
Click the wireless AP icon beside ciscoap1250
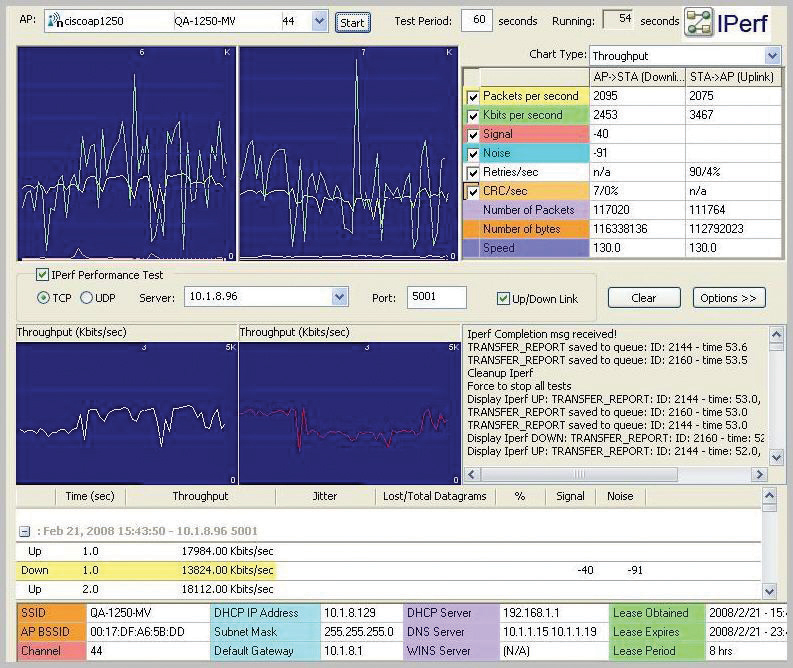(56, 21)
